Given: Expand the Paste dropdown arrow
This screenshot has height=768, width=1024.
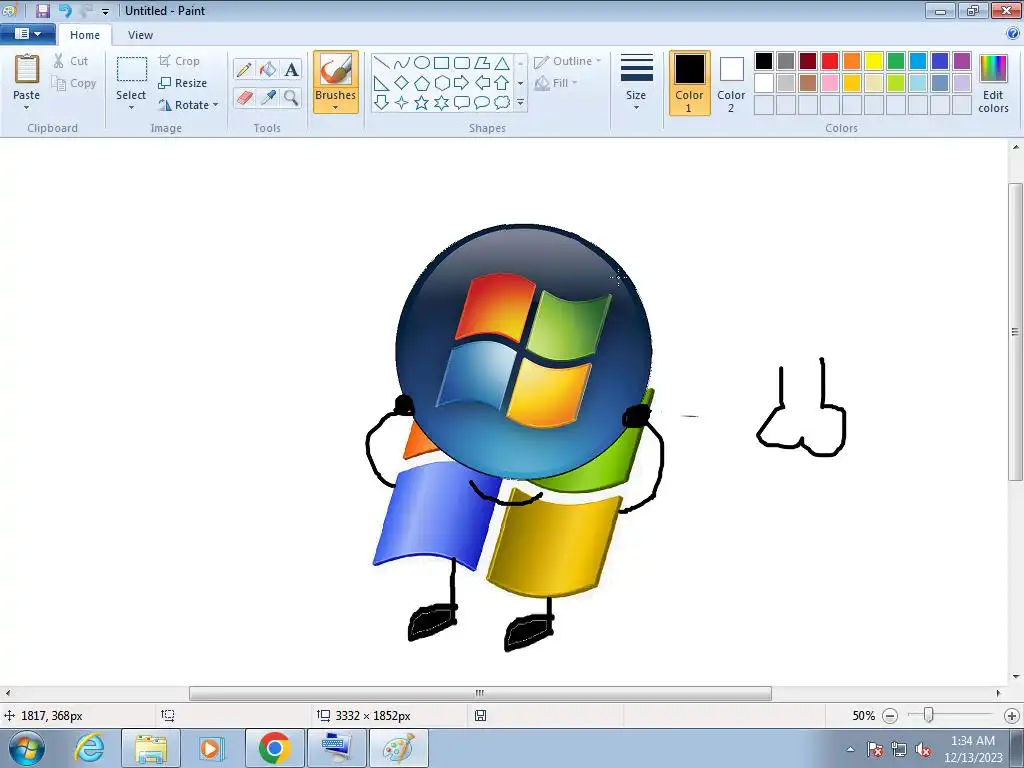Looking at the screenshot, I should click(26, 108).
